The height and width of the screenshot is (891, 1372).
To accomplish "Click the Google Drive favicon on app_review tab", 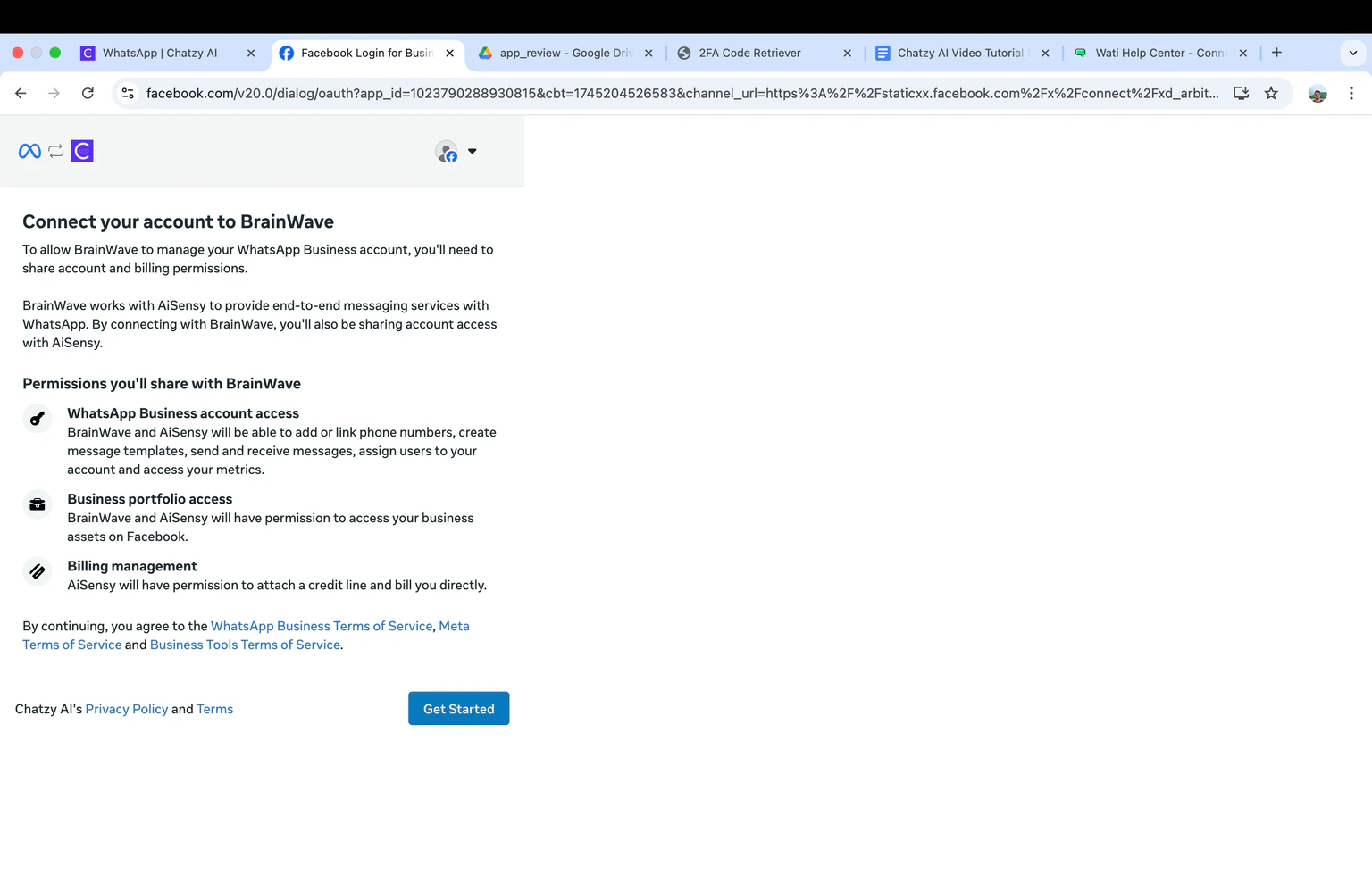I will 486,54.
